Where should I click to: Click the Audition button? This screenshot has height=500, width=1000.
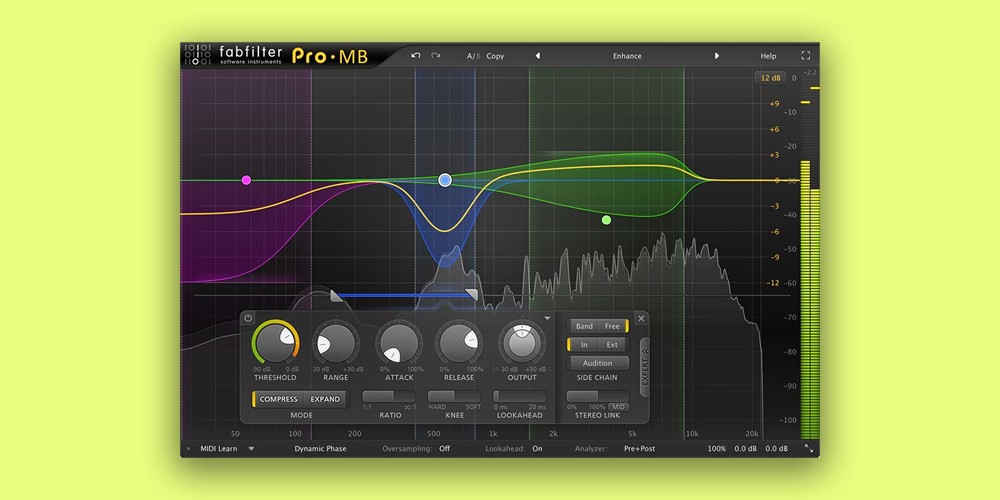point(598,363)
